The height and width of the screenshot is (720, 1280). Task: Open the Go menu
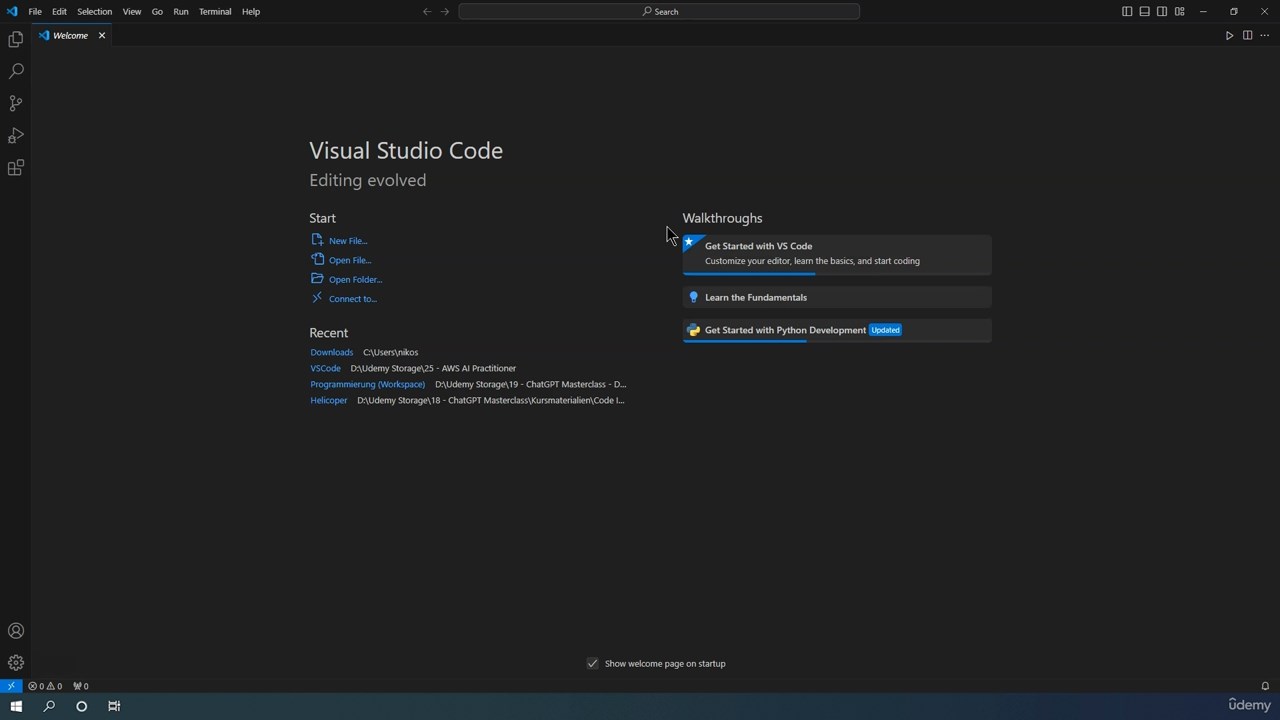[157, 12]
